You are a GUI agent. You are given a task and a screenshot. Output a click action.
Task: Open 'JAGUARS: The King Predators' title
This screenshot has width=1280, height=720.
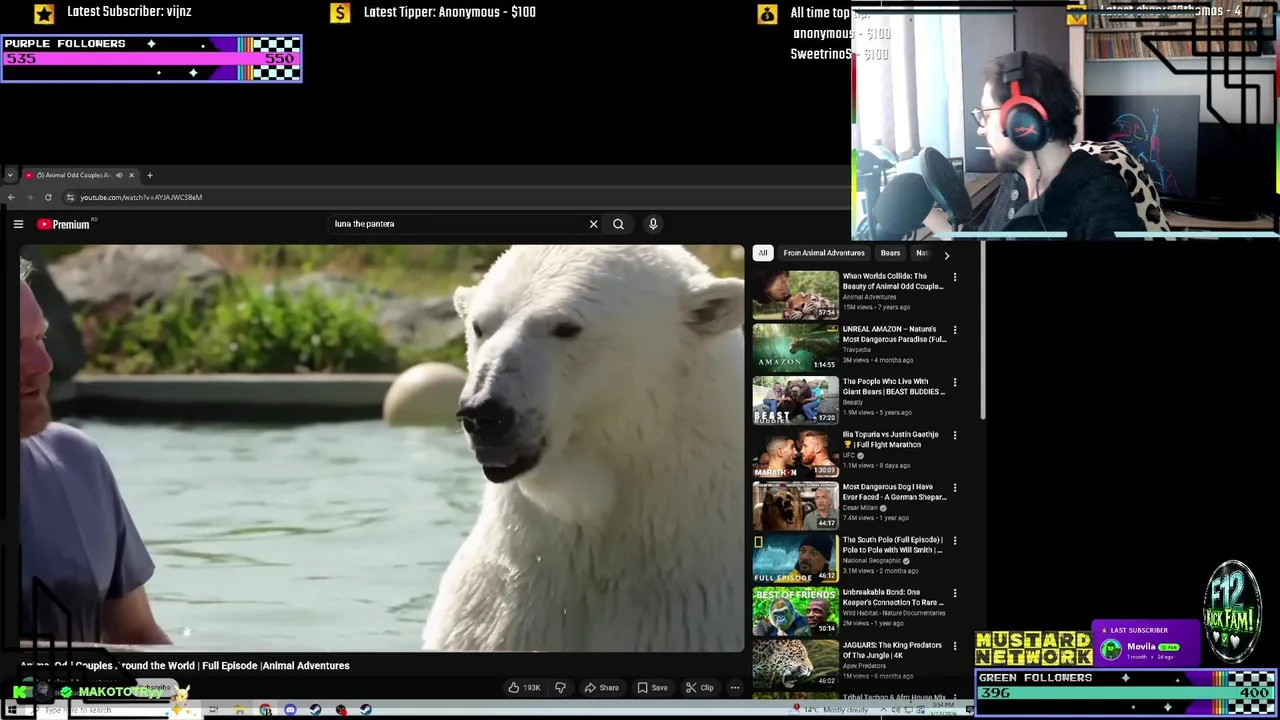[890, 650]
